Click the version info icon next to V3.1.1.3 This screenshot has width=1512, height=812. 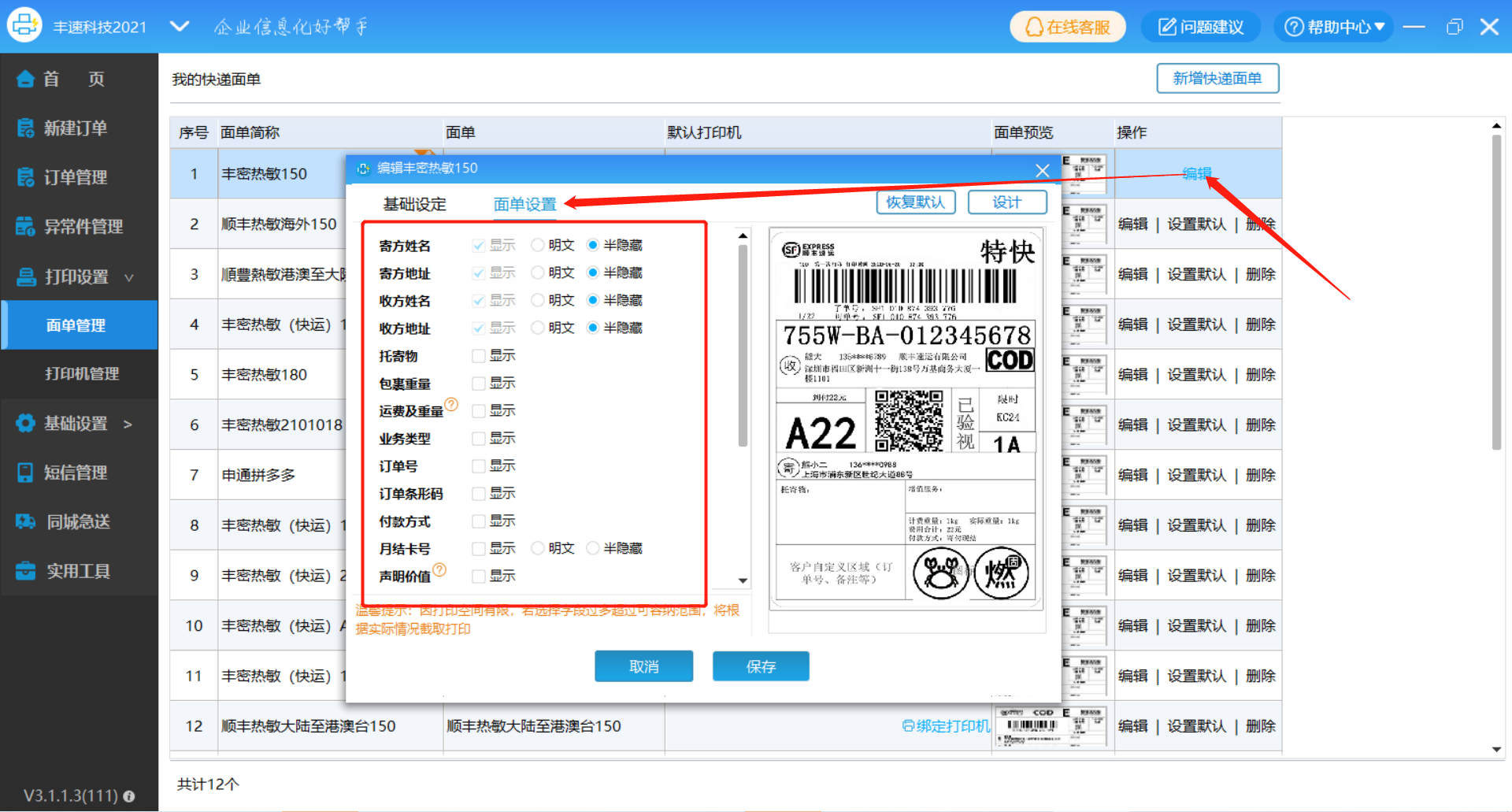click(x=129, y=796)
